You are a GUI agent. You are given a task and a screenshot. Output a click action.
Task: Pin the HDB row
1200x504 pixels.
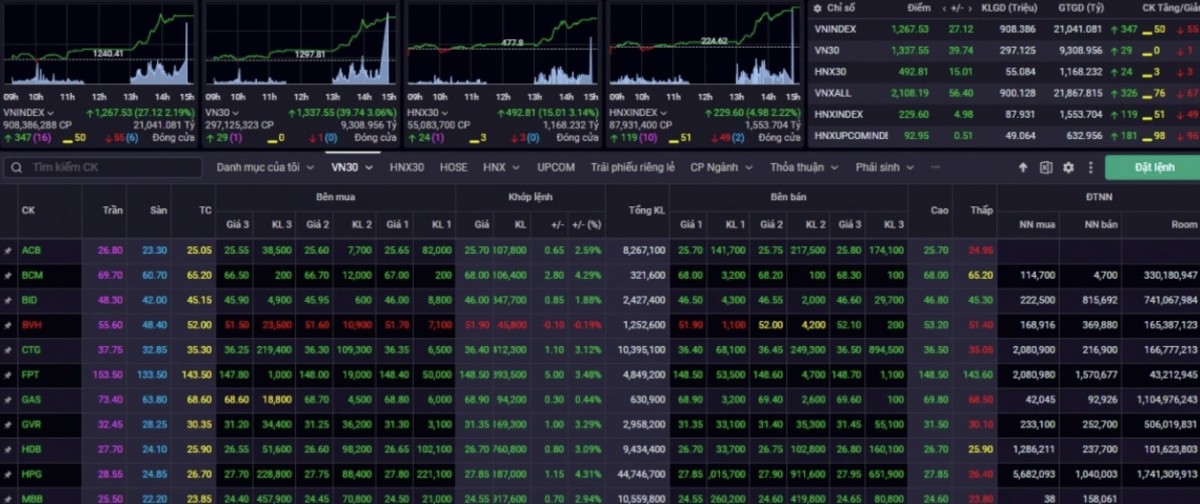(x=8, y=449)
